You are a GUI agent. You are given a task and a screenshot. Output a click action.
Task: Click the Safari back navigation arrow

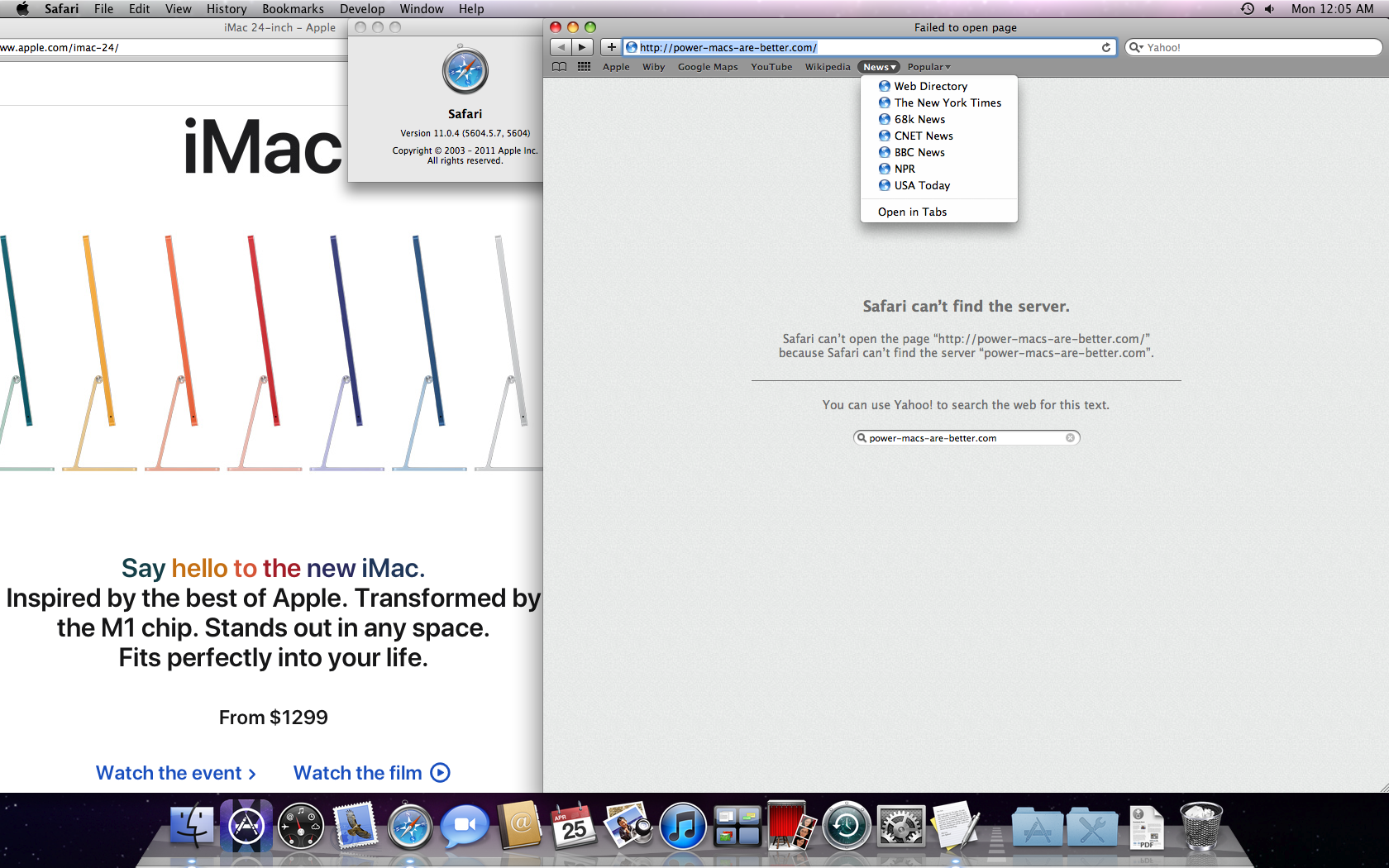[561, 47]
